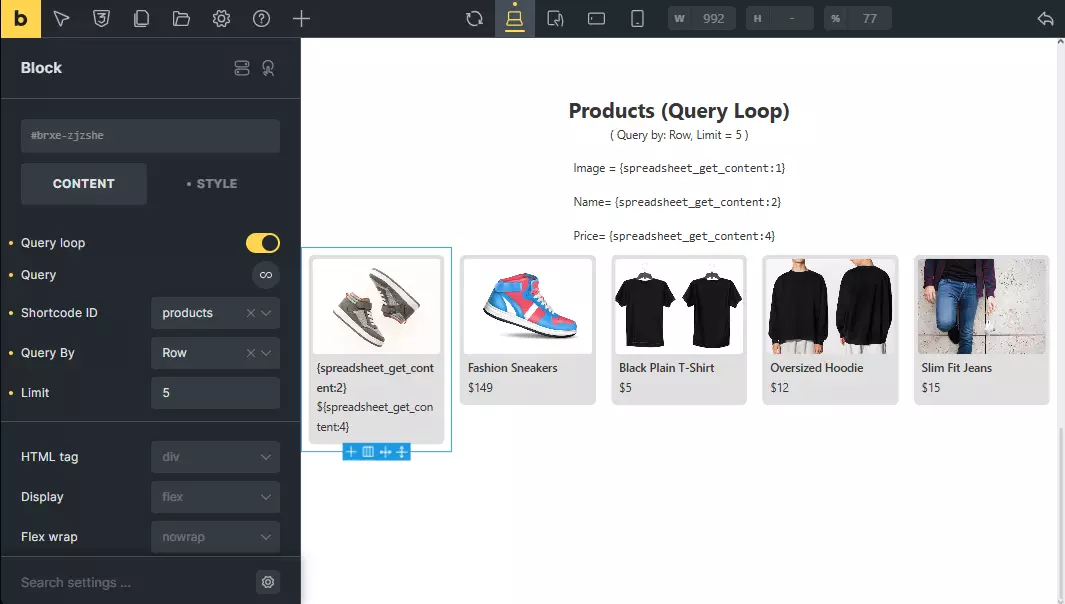Open the Templates folder icon
This screenshot has width=1065, height=604.
point(181,18)
